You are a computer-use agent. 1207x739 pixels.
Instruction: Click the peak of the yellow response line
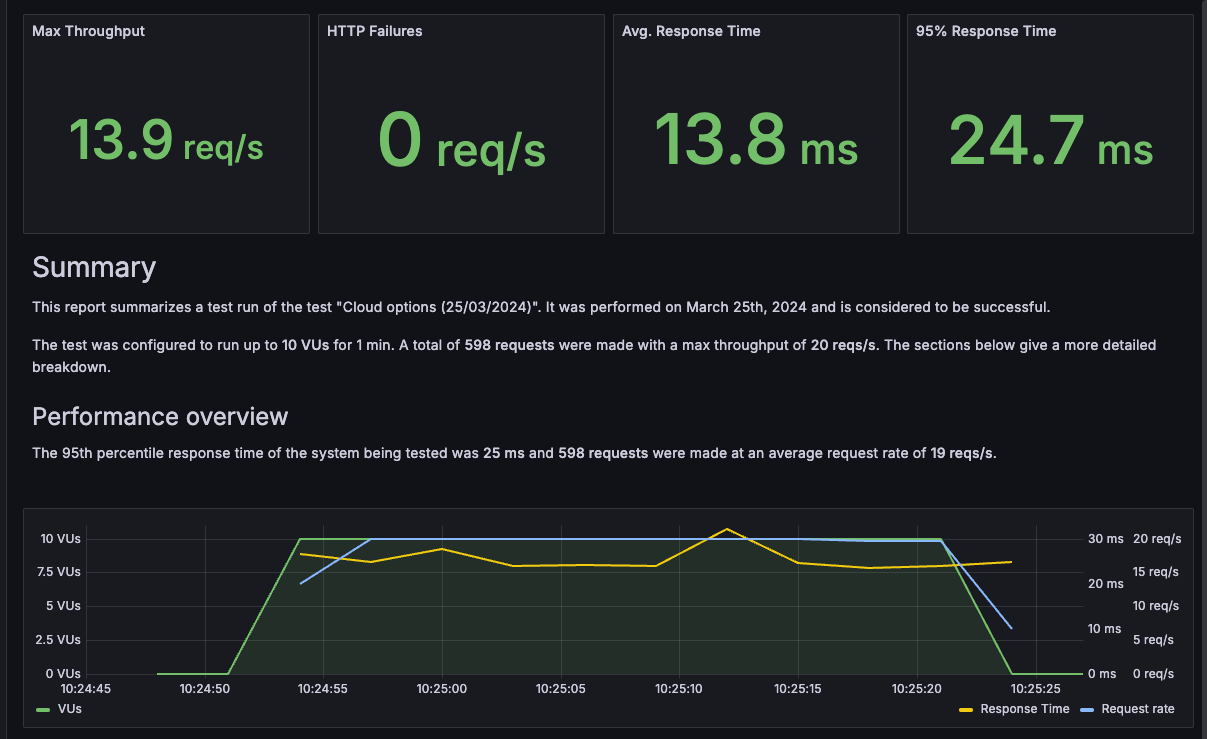point(727,528)
